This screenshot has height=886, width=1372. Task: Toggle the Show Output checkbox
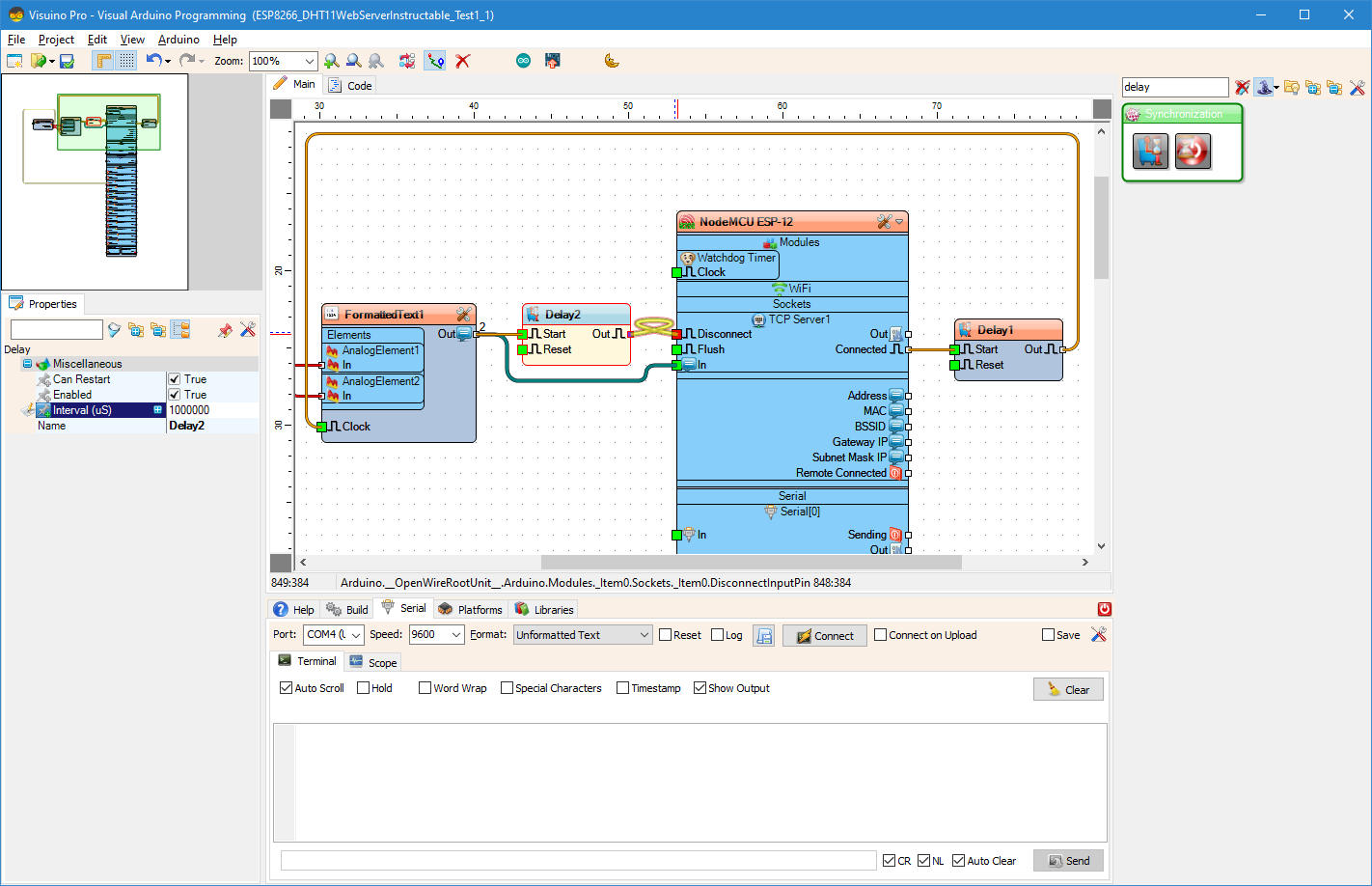[x=700, y=688]
